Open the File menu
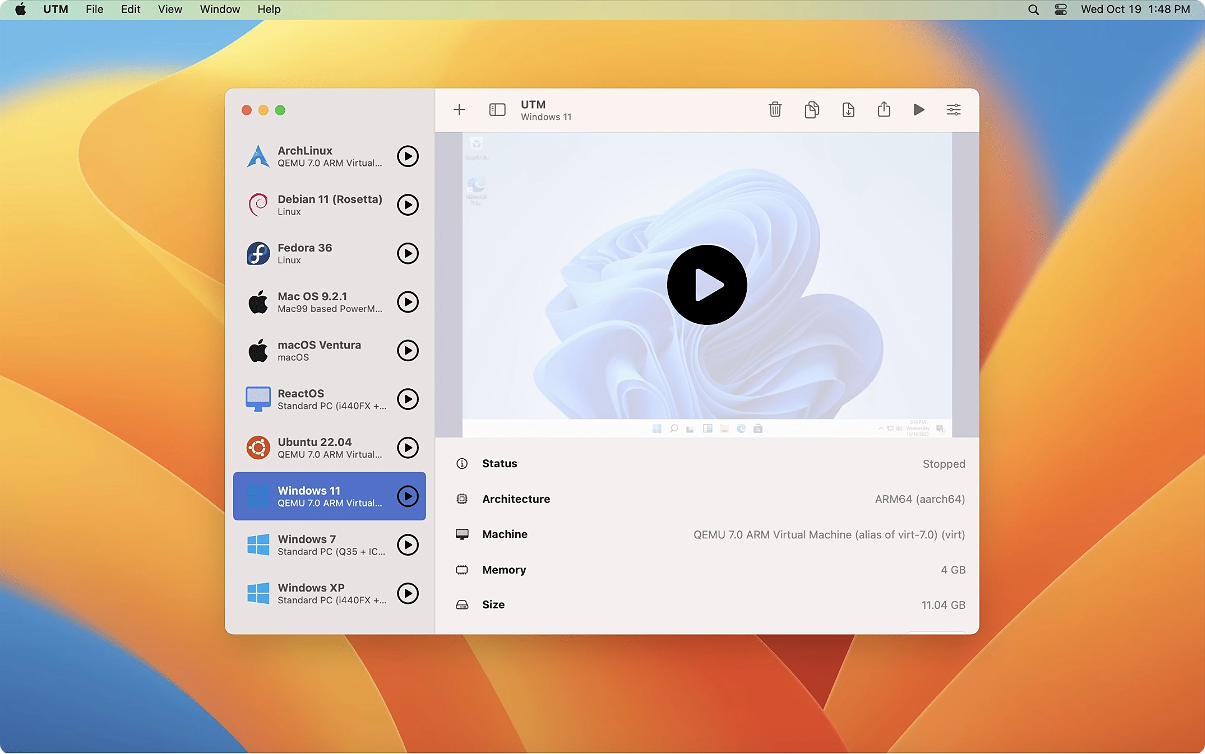Image resolution: width=1205 pixels, height=754 pixels. pos(94,9)
